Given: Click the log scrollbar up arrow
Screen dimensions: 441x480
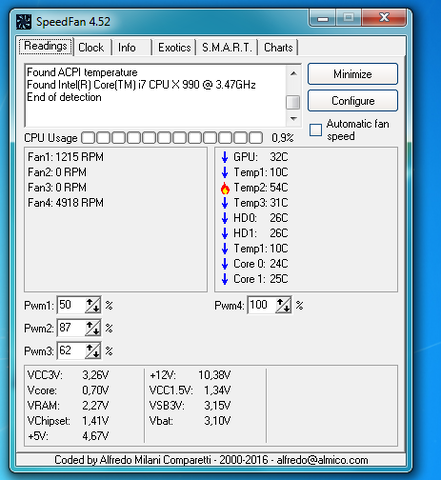Looking at the screenshot, I should [293, 73].
